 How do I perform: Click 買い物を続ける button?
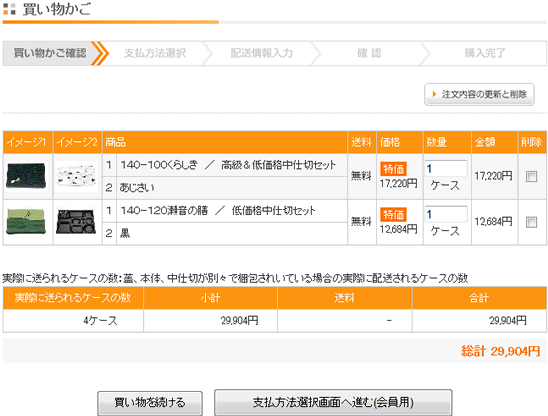[150, 403]
